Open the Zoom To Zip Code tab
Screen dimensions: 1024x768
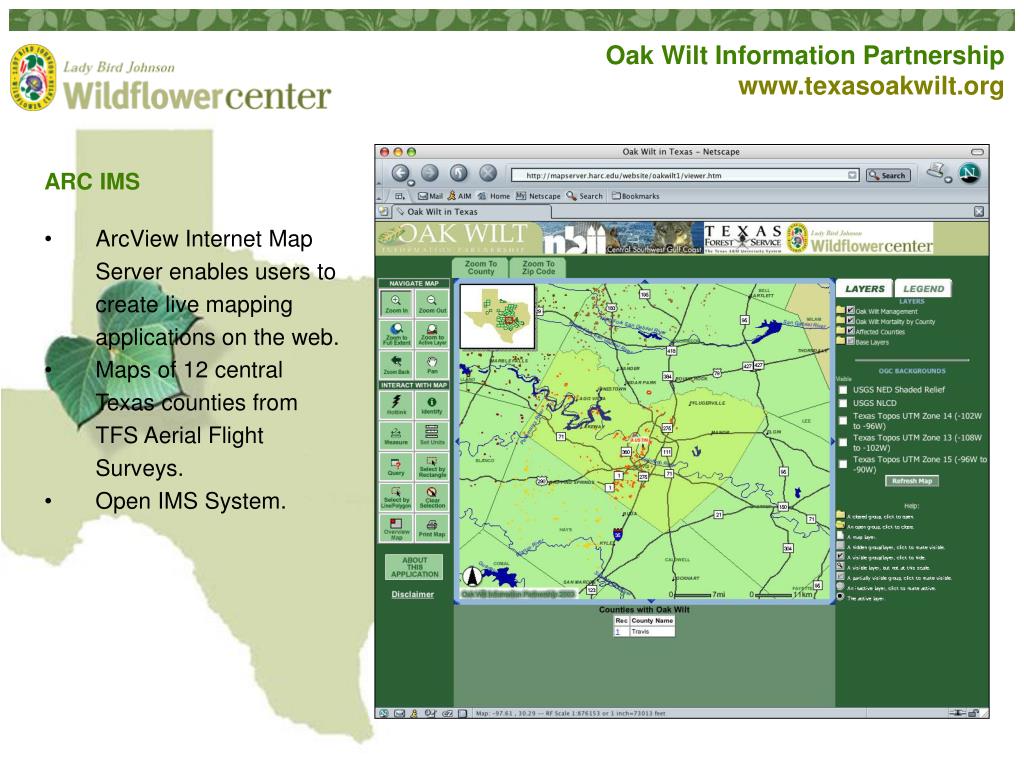538,268
